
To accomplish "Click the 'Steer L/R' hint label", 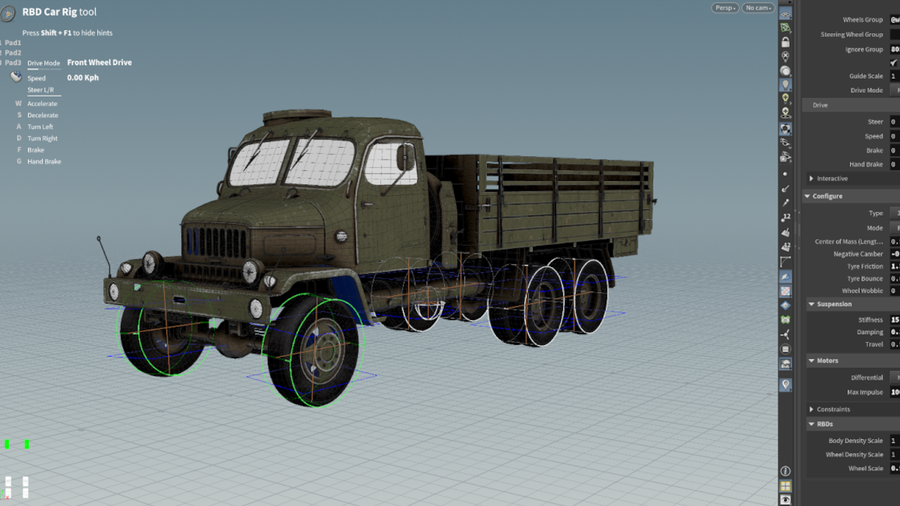I will click(41, 90).
